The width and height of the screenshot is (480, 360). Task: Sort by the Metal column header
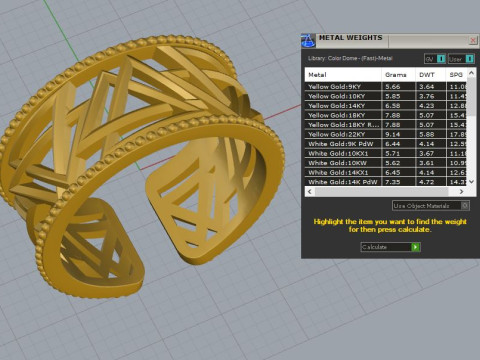tap(343, 75)
